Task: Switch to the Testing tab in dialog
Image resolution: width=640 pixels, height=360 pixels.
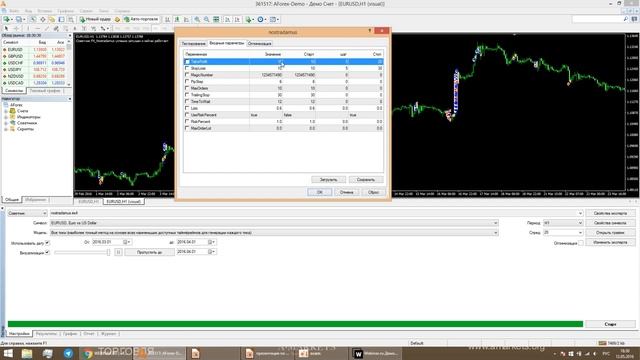Action: (193, 43)
